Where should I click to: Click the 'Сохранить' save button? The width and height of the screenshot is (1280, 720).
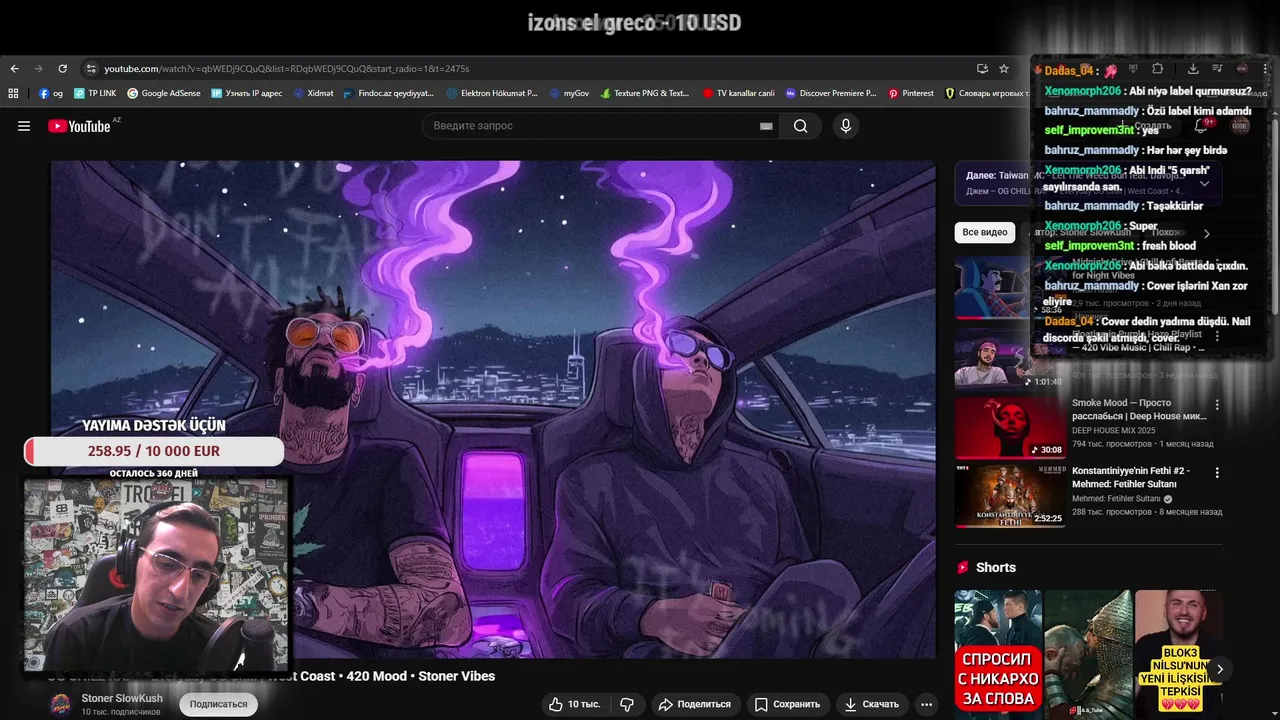(x=787, y=704)
